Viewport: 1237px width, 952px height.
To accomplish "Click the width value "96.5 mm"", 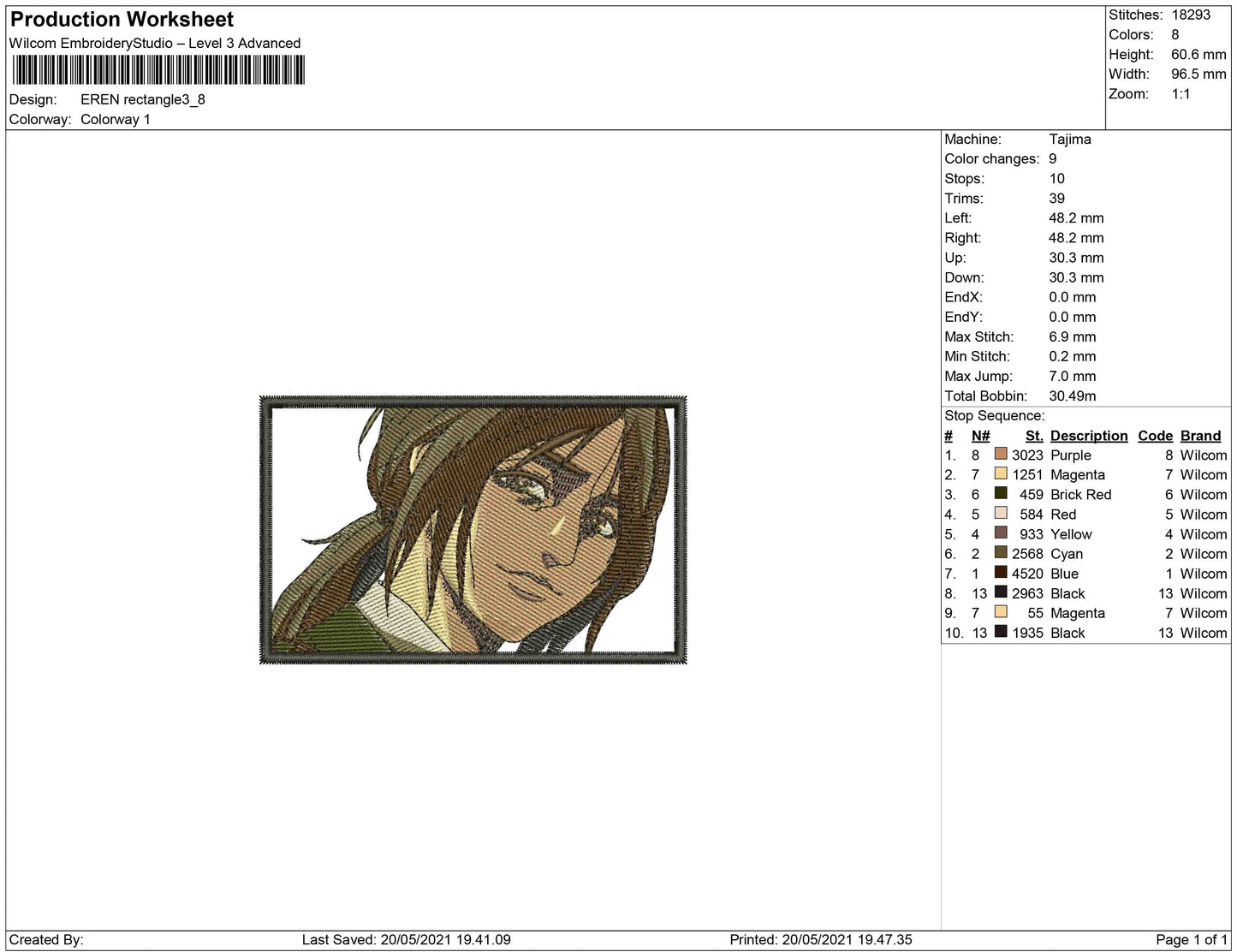I will (x=1198, y=74).
